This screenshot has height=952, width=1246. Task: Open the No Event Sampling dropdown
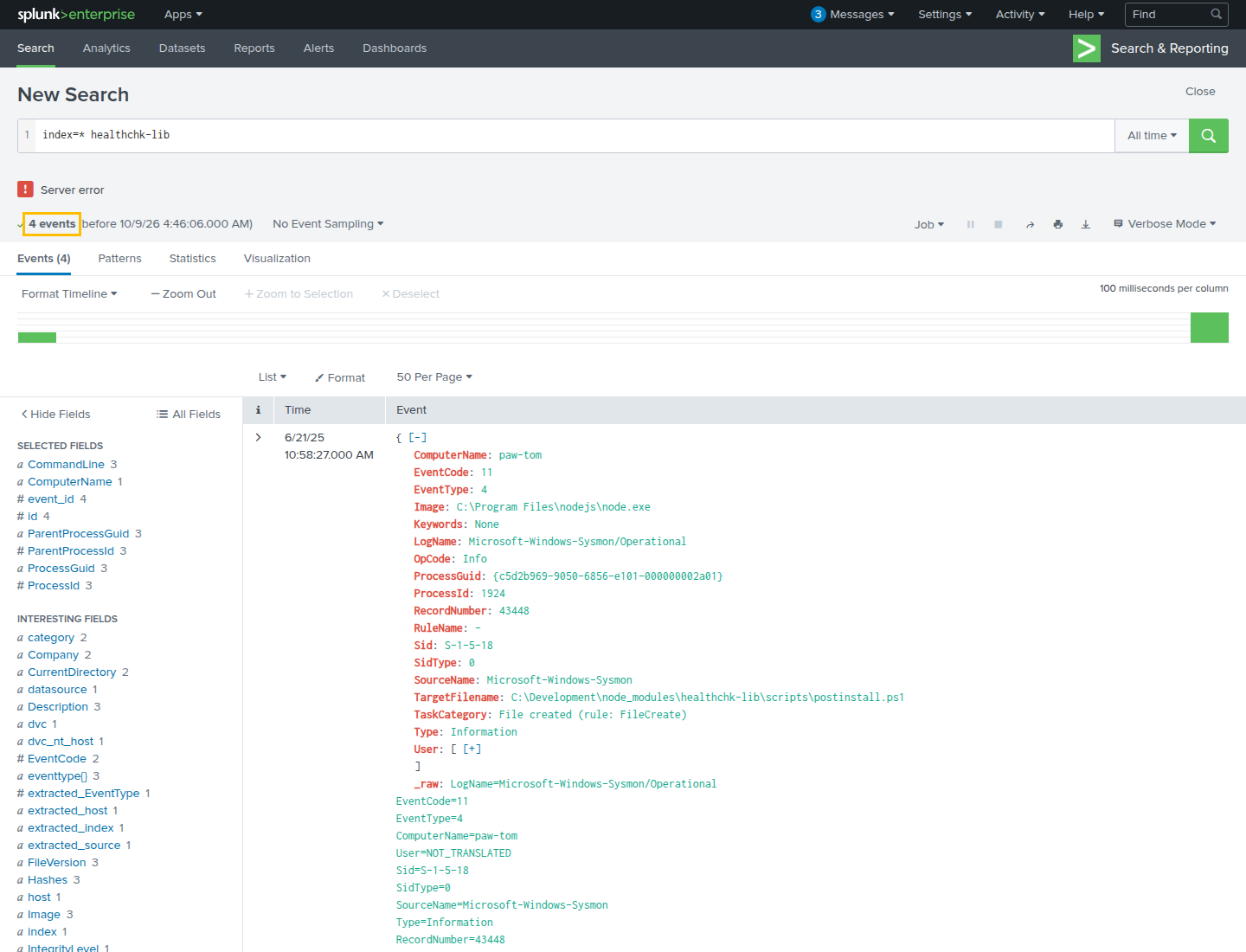(328, 224)
